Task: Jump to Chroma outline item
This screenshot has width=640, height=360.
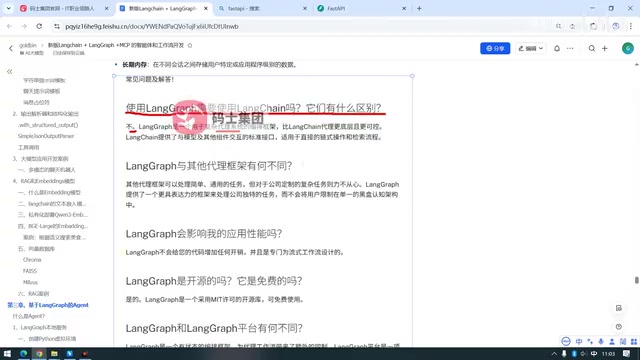Action: [x=32, y=260]
